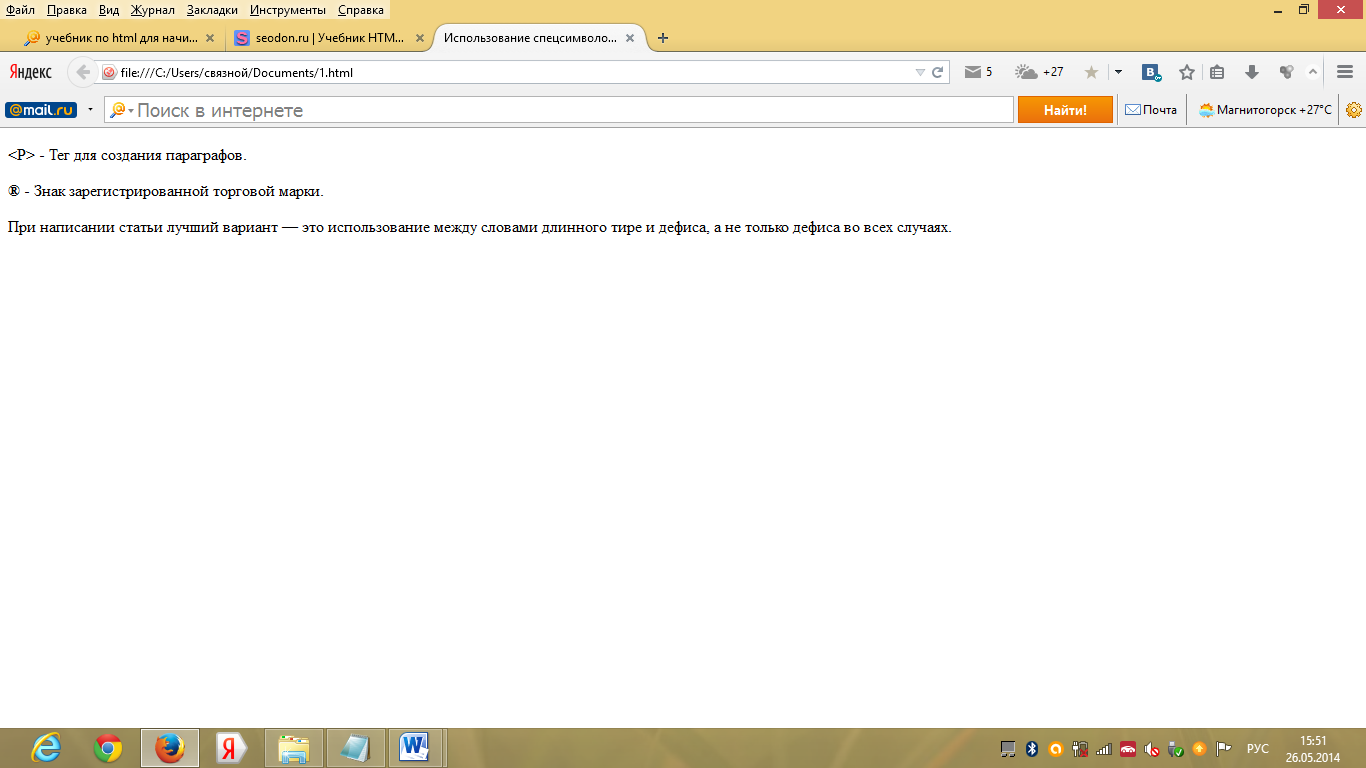
Task: Open the Downloads arrow icon
Action: (x=1251, y=72)
